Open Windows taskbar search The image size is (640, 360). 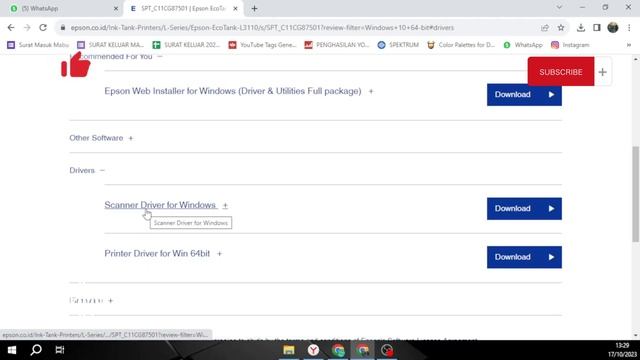click(36, 350)
